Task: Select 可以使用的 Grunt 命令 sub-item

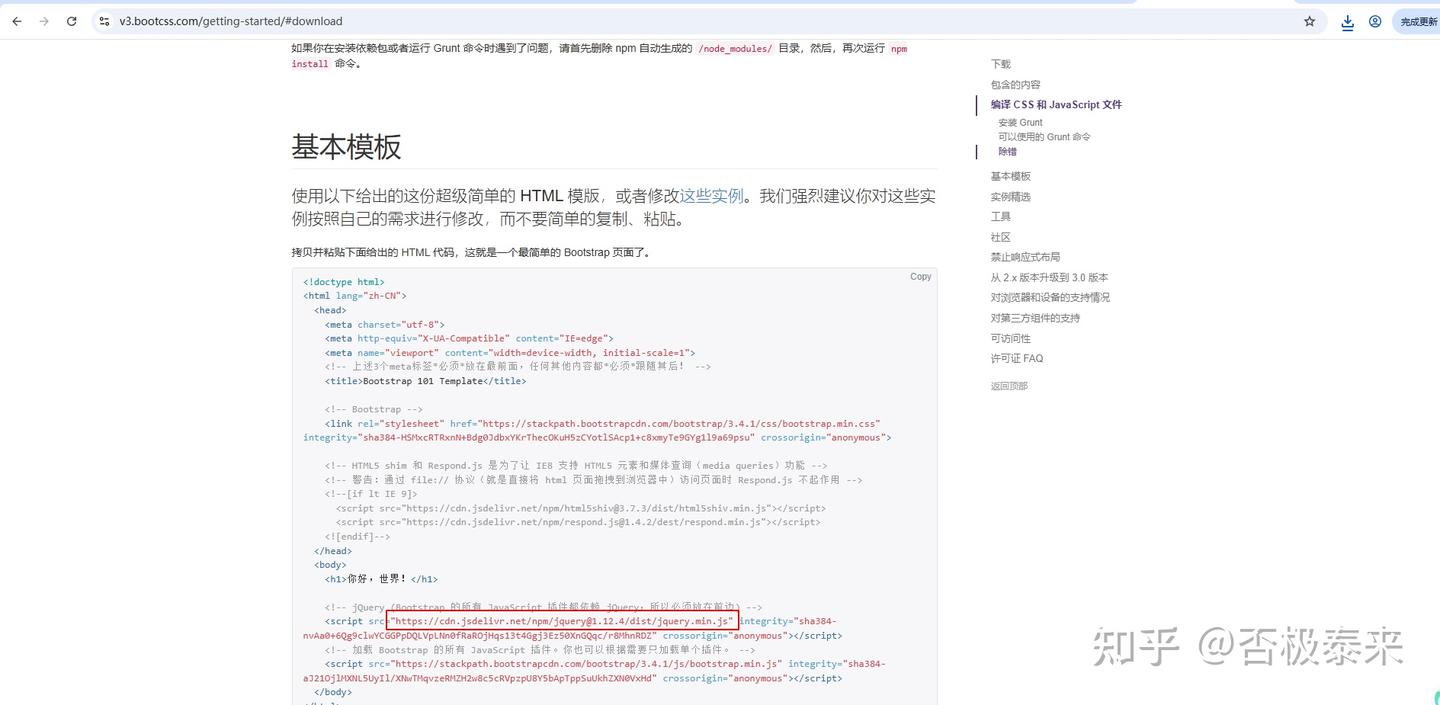Action: tap(1044, 137)
